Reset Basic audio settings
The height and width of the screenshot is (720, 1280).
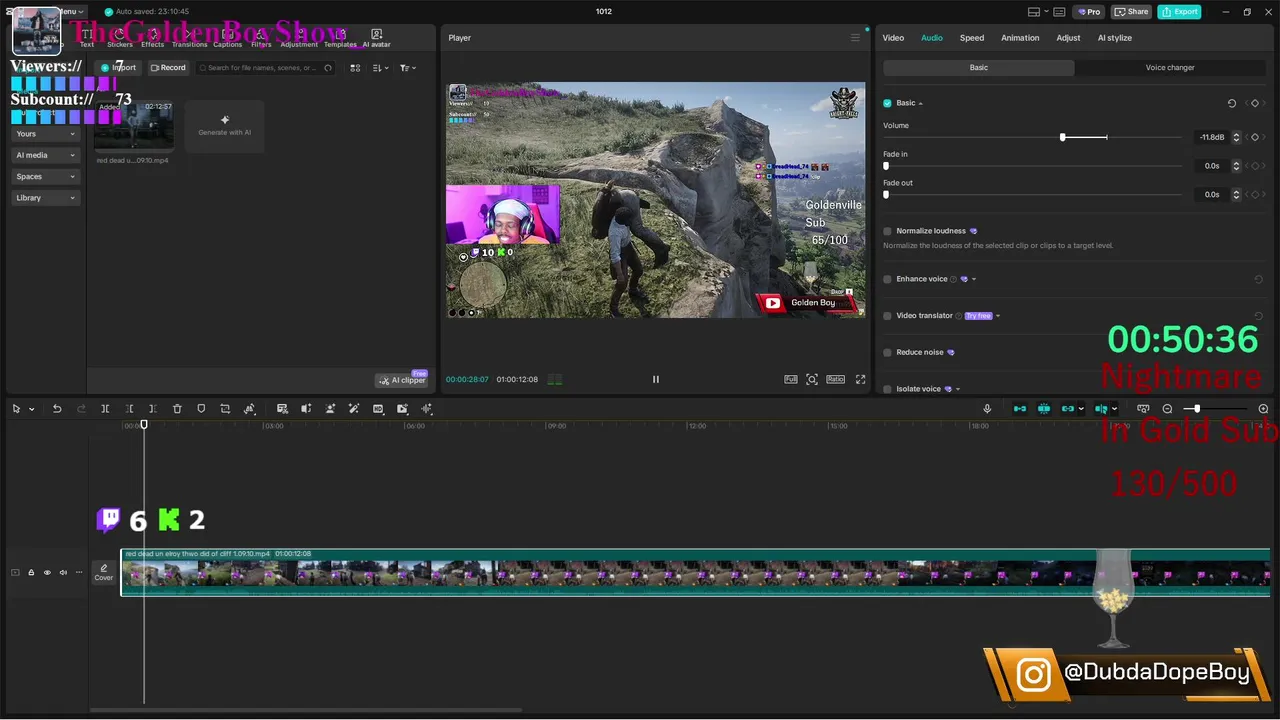[1232, 103]
